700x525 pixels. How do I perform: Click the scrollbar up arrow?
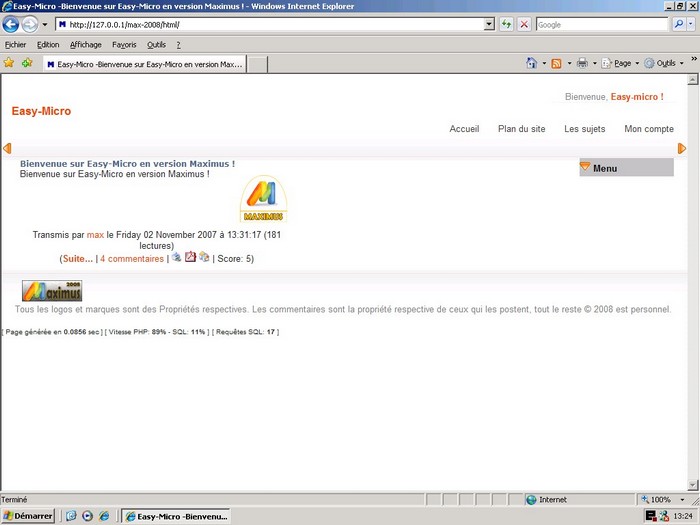pos(692,79)
